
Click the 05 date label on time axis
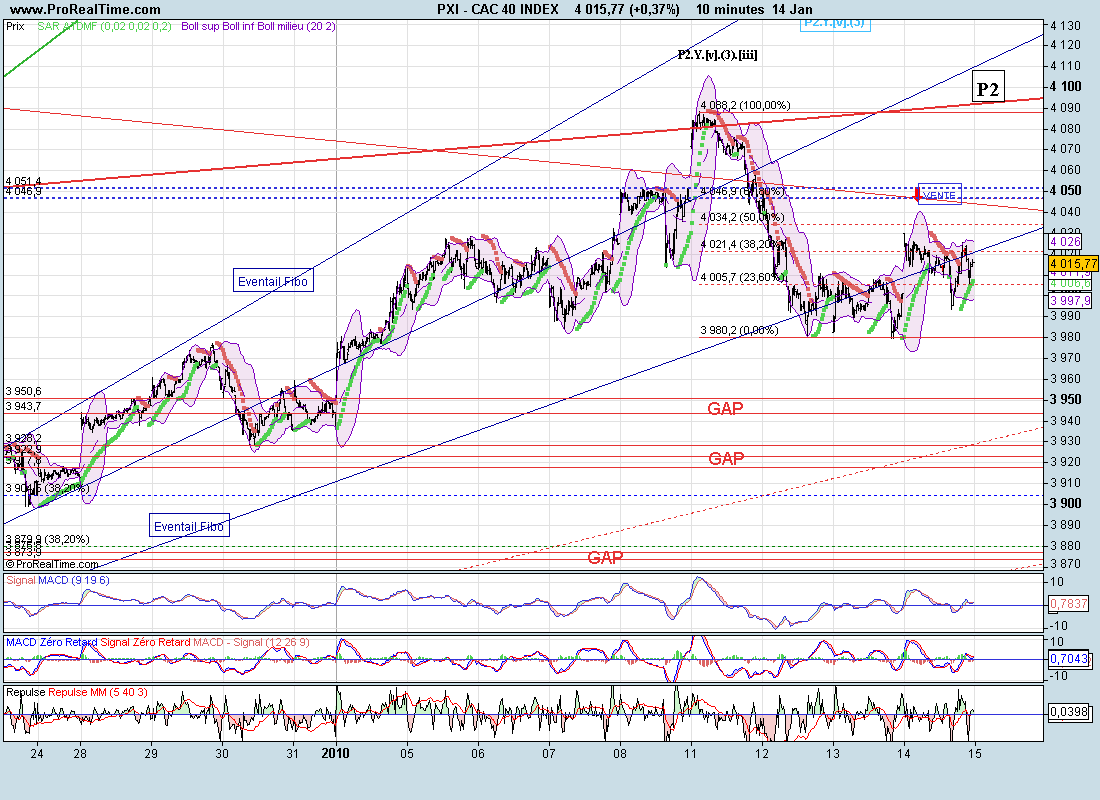[x=407, y=754]
